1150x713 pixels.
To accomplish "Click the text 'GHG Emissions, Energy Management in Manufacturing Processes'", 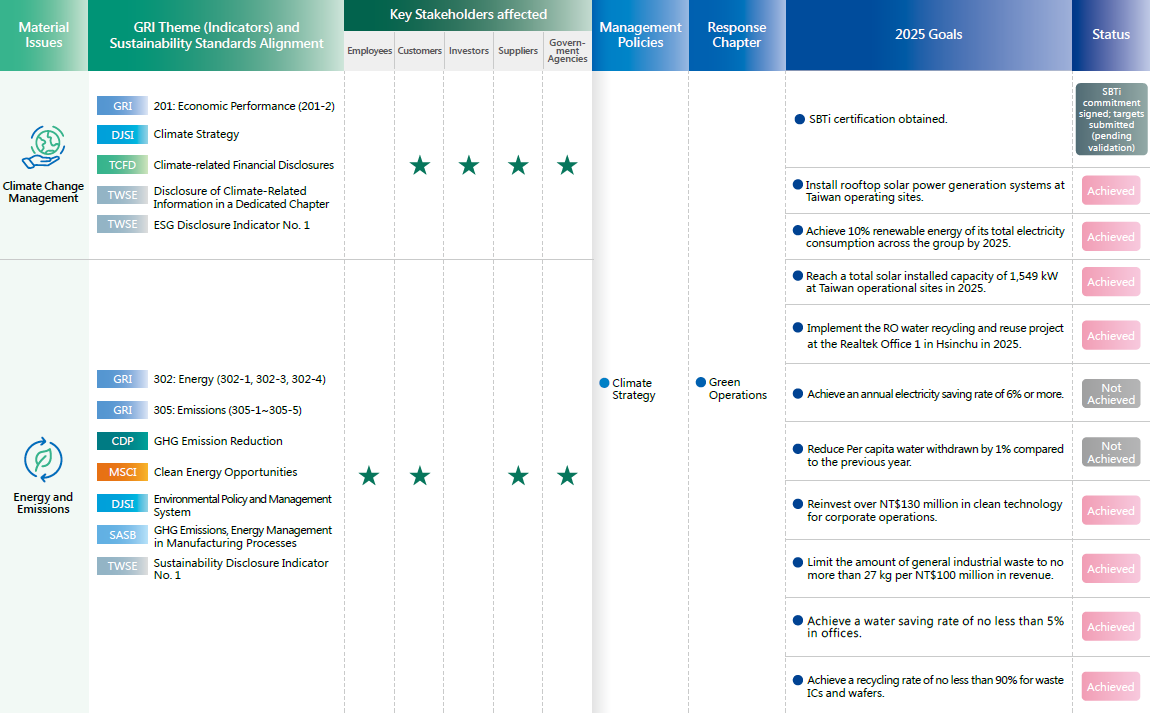I will pyautogui.click(x=243, y=536).
